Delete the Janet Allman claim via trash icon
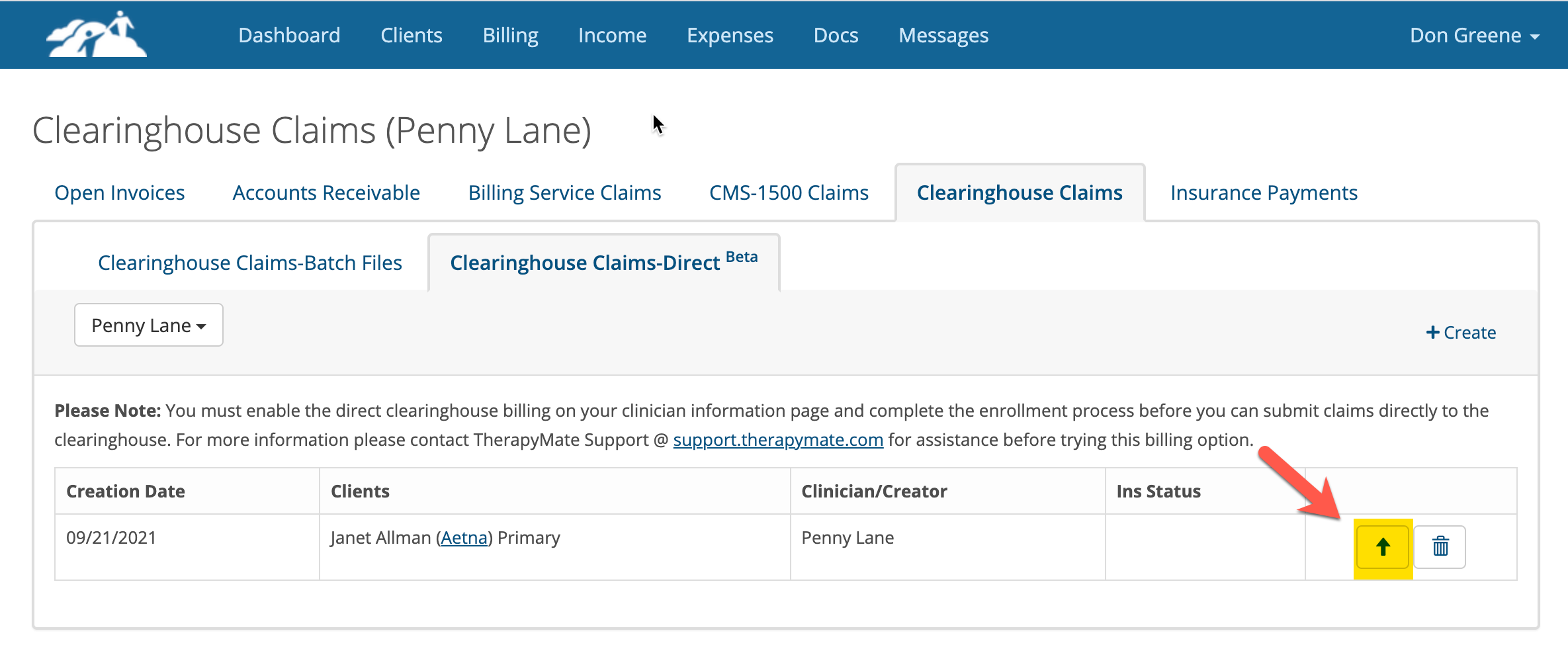 [x=1440, y=546]
